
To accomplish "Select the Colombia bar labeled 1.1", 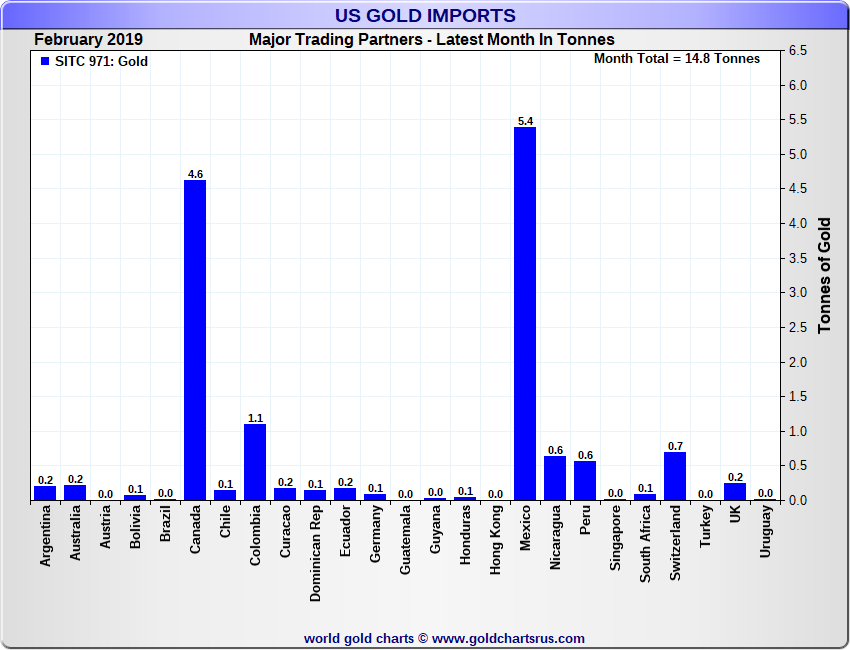I will tap(255, 462).
